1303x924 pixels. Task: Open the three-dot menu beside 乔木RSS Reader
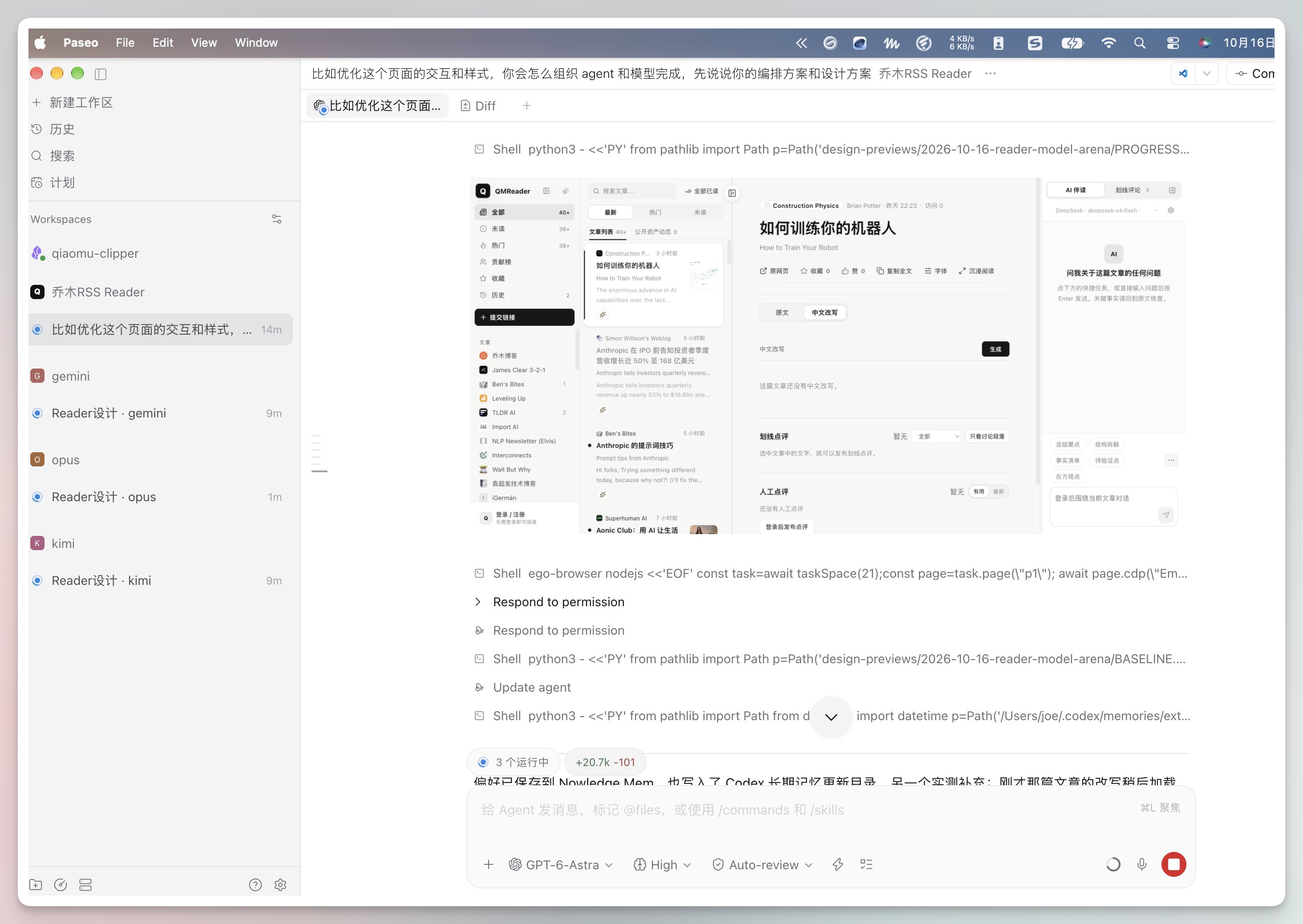[x=990, y=74]
